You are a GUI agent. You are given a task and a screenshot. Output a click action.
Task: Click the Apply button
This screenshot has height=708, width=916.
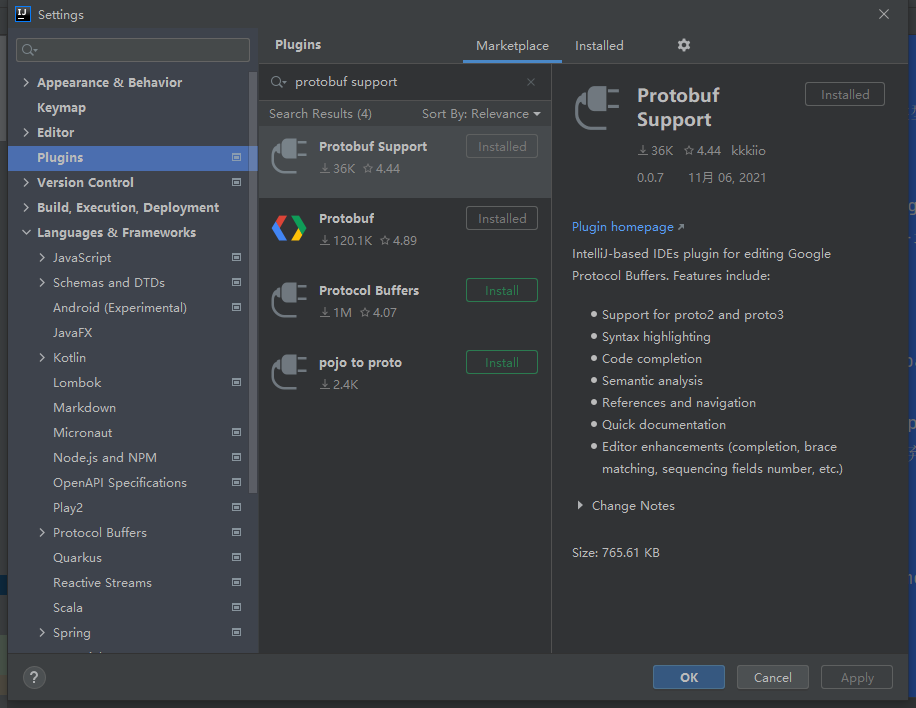pyautogui.click(x=856, y=677)
